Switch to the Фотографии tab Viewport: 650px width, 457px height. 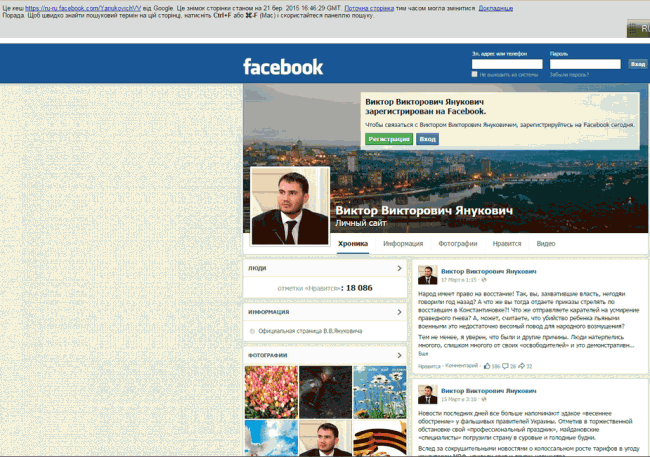457,244
